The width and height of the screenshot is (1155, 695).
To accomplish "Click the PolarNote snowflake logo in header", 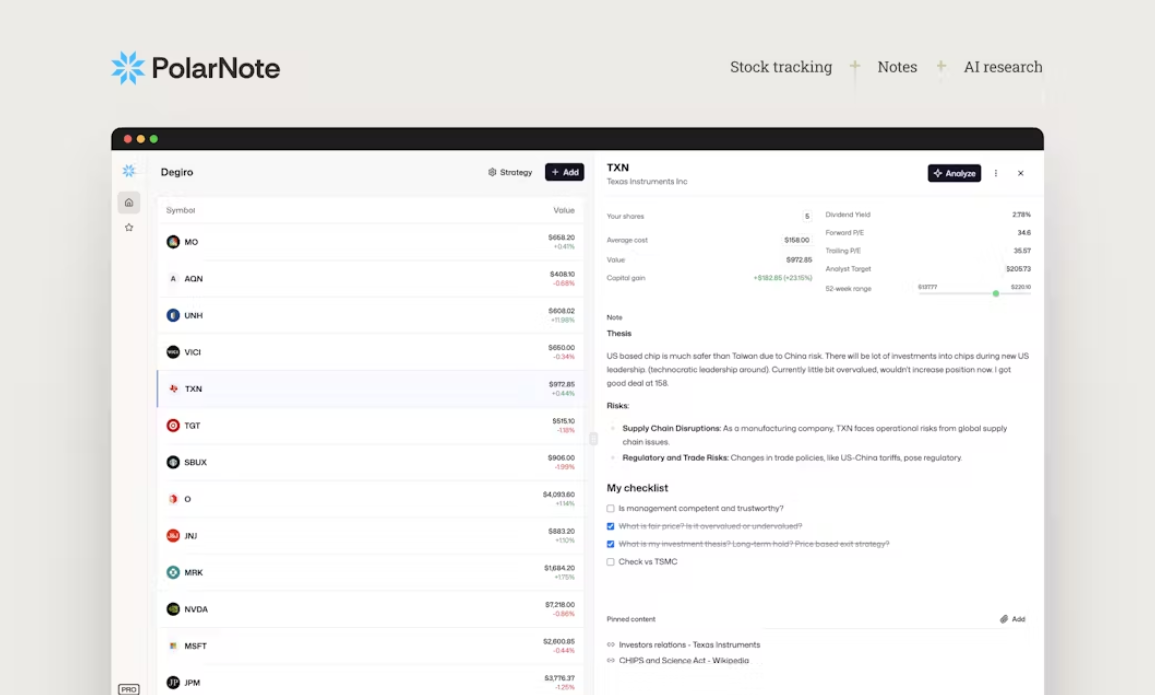I will [x=127, y=68].
